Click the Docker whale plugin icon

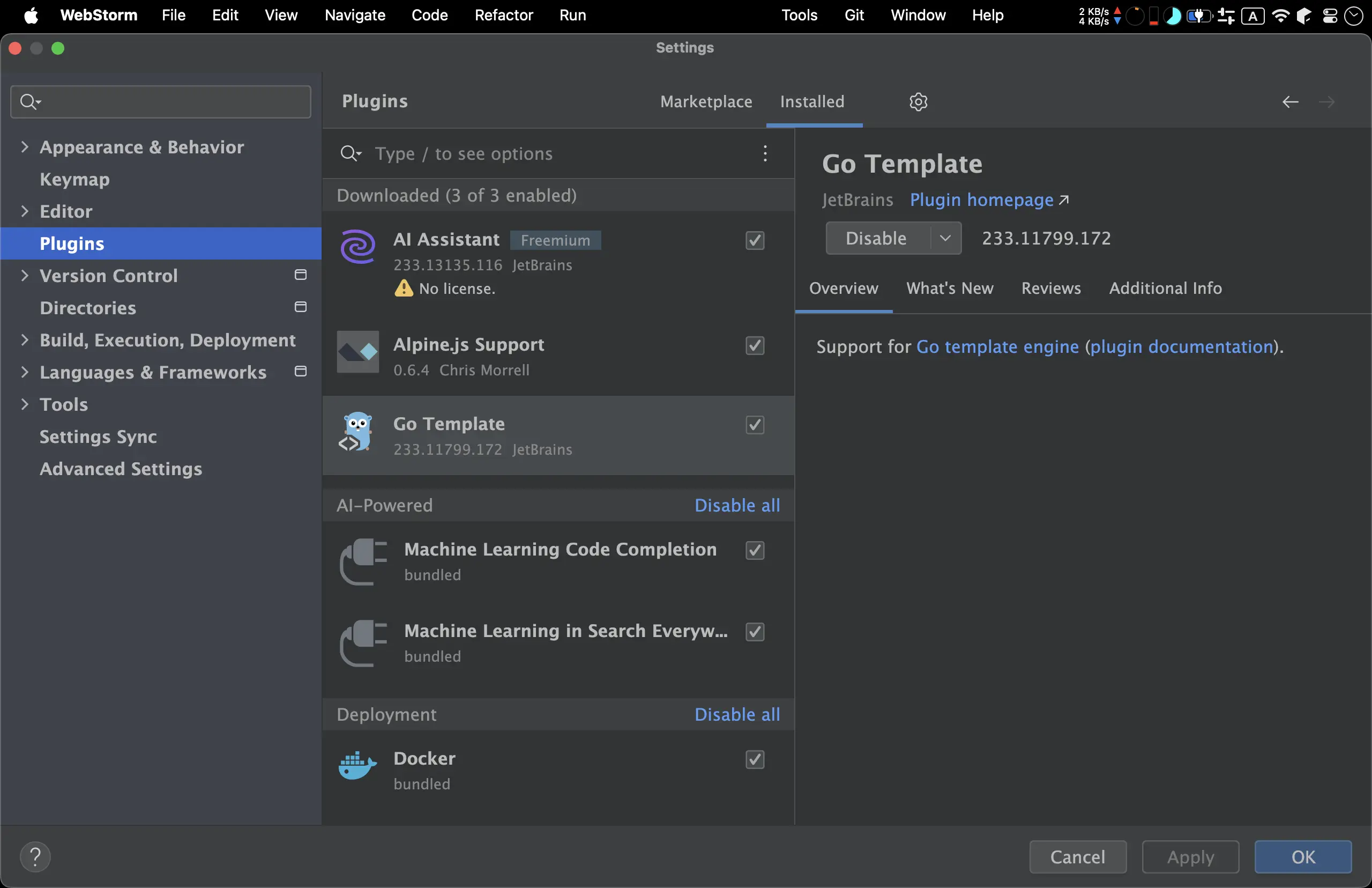point(358,766)
